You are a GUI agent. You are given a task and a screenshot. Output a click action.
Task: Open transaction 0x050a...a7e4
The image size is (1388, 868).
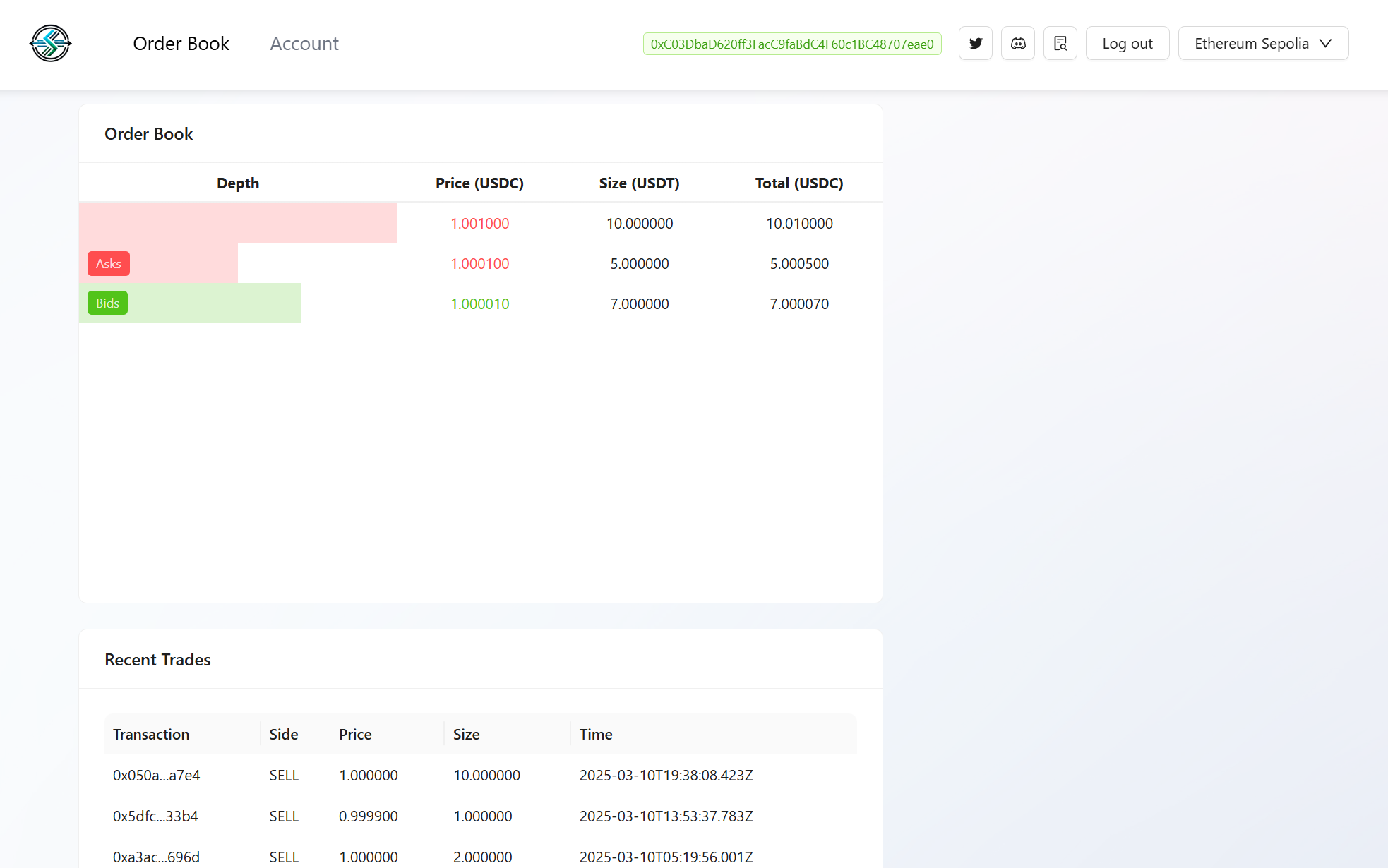(x=157, y=776)
